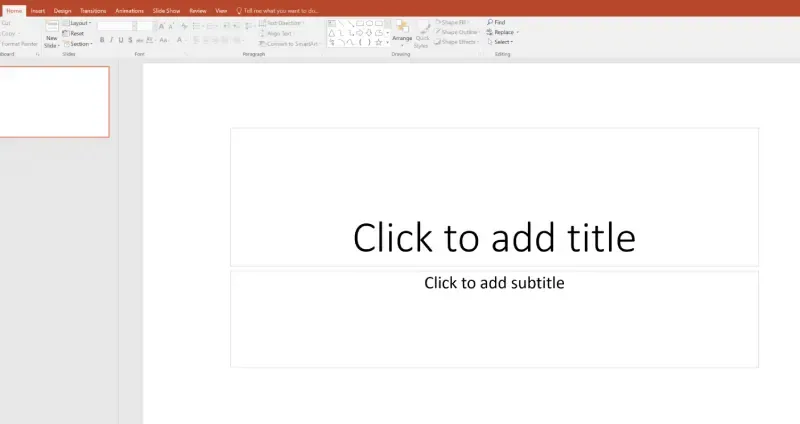Click Decrease Font Size icon

pyautogui.click(x=171, y=26)
